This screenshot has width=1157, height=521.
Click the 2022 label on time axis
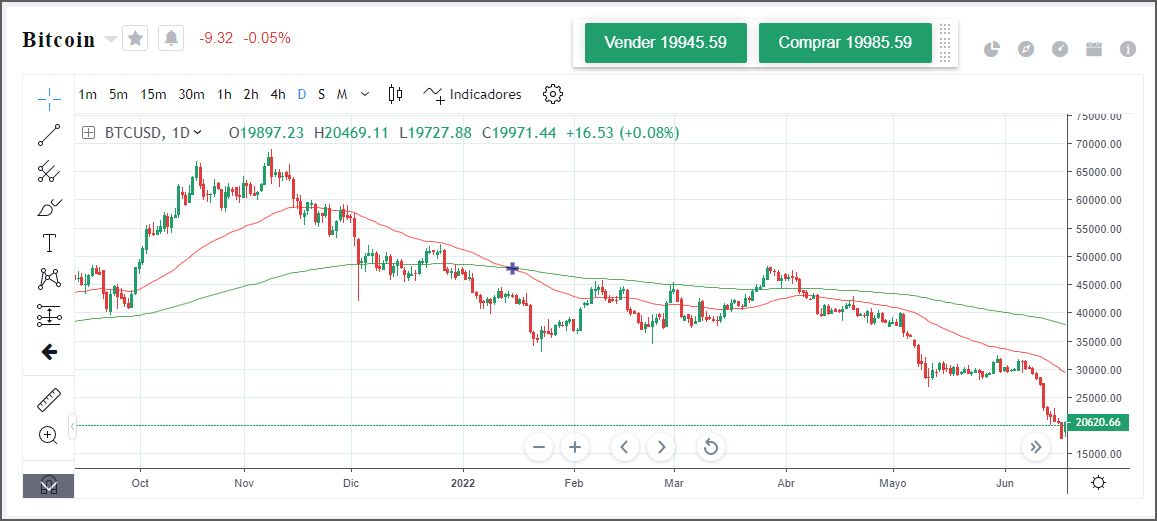tap(463, 483)
